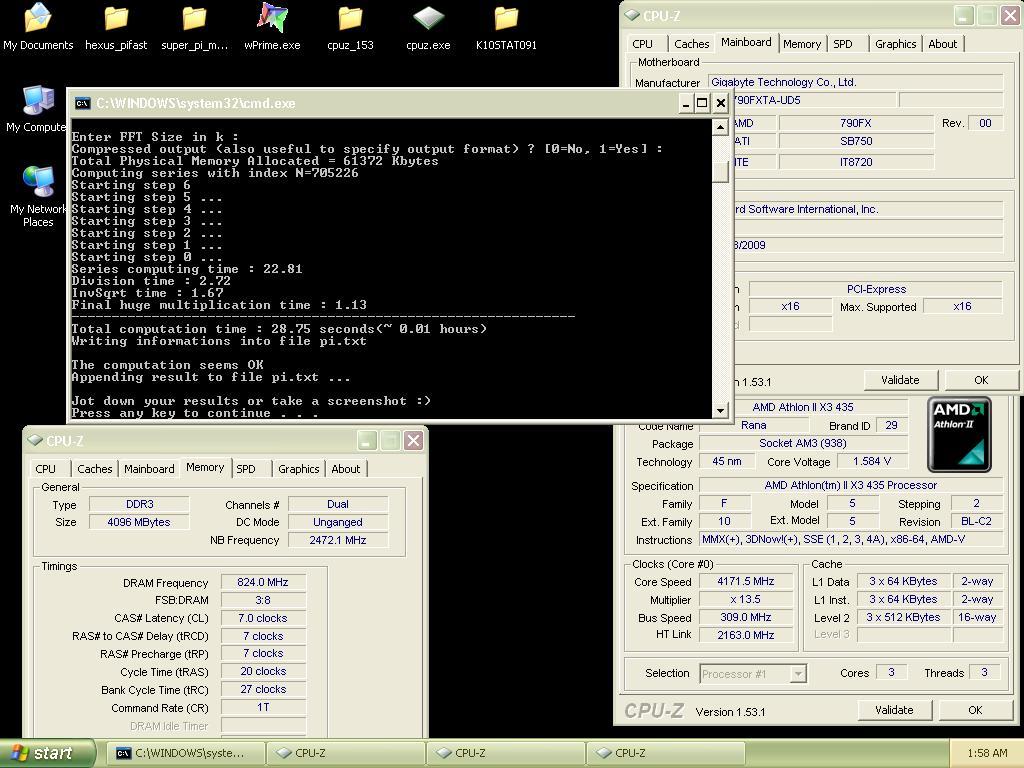Click the CAS# Latency 7.0 clocks value
Screen dimensions: 1024x768
pyautogui.click(x=263, y=618)
